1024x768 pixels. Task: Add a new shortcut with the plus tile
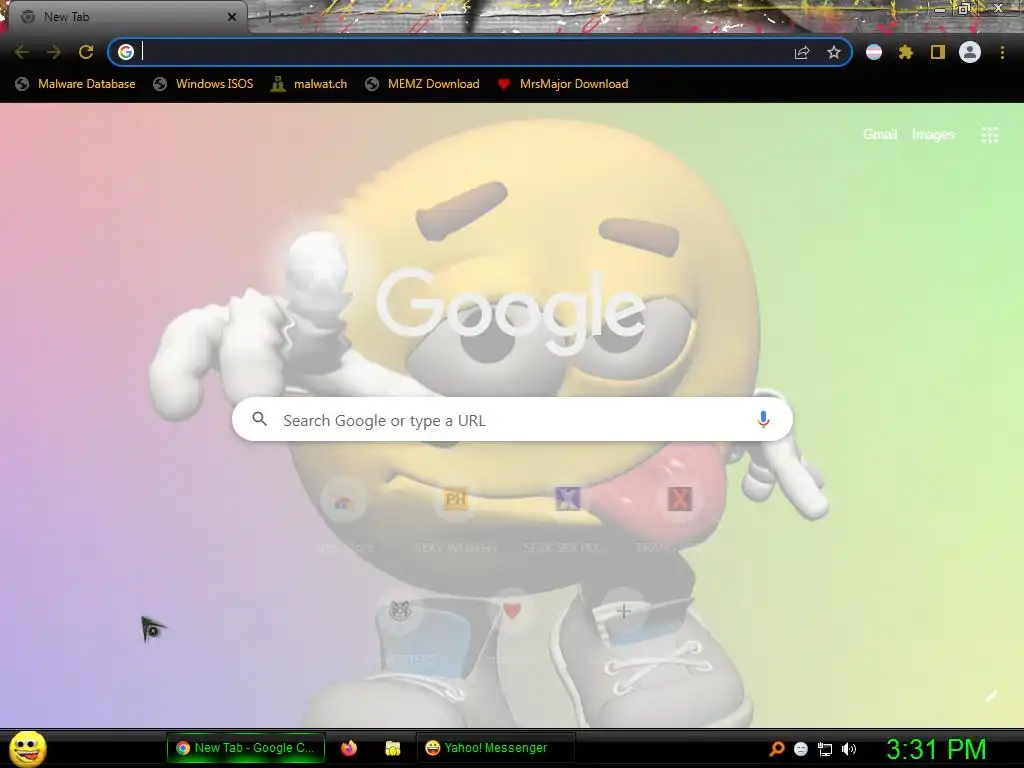(x=624, y=611)
